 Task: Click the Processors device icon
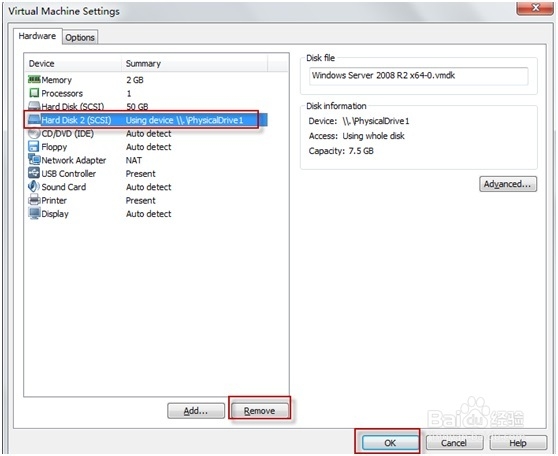pos(34,93)
